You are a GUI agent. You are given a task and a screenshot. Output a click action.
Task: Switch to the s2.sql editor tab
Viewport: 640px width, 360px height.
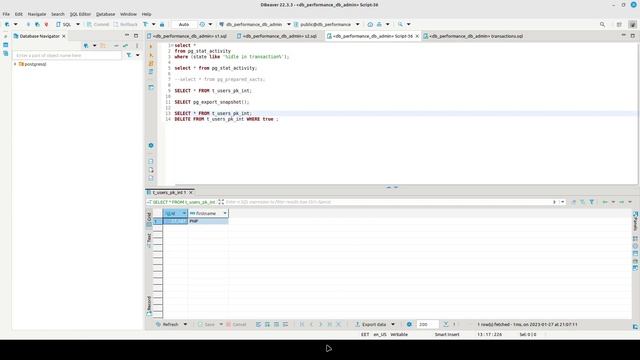pos(277,36)
